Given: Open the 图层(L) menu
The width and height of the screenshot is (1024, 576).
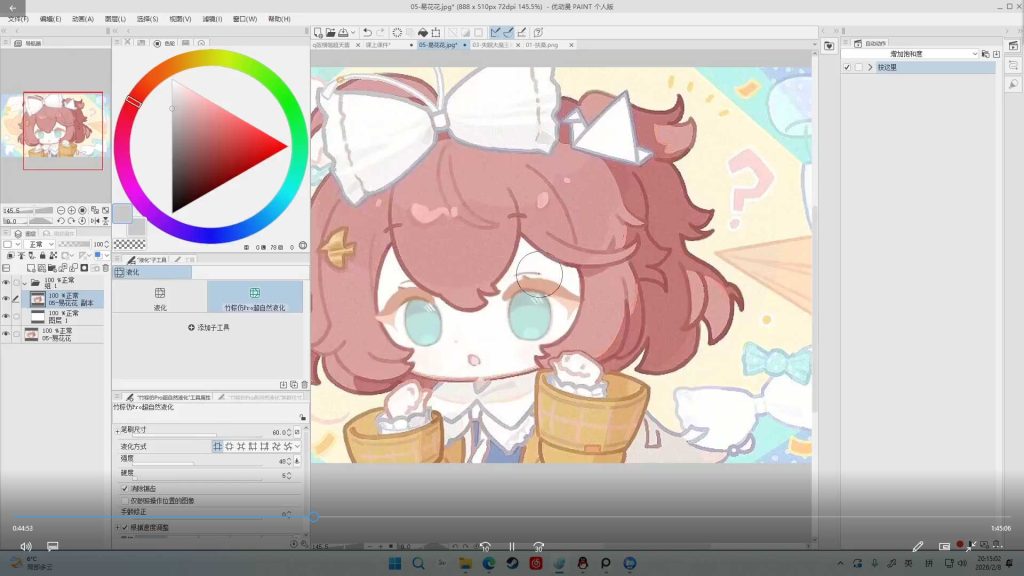Looking at the screenshot, I should point(115,19).
